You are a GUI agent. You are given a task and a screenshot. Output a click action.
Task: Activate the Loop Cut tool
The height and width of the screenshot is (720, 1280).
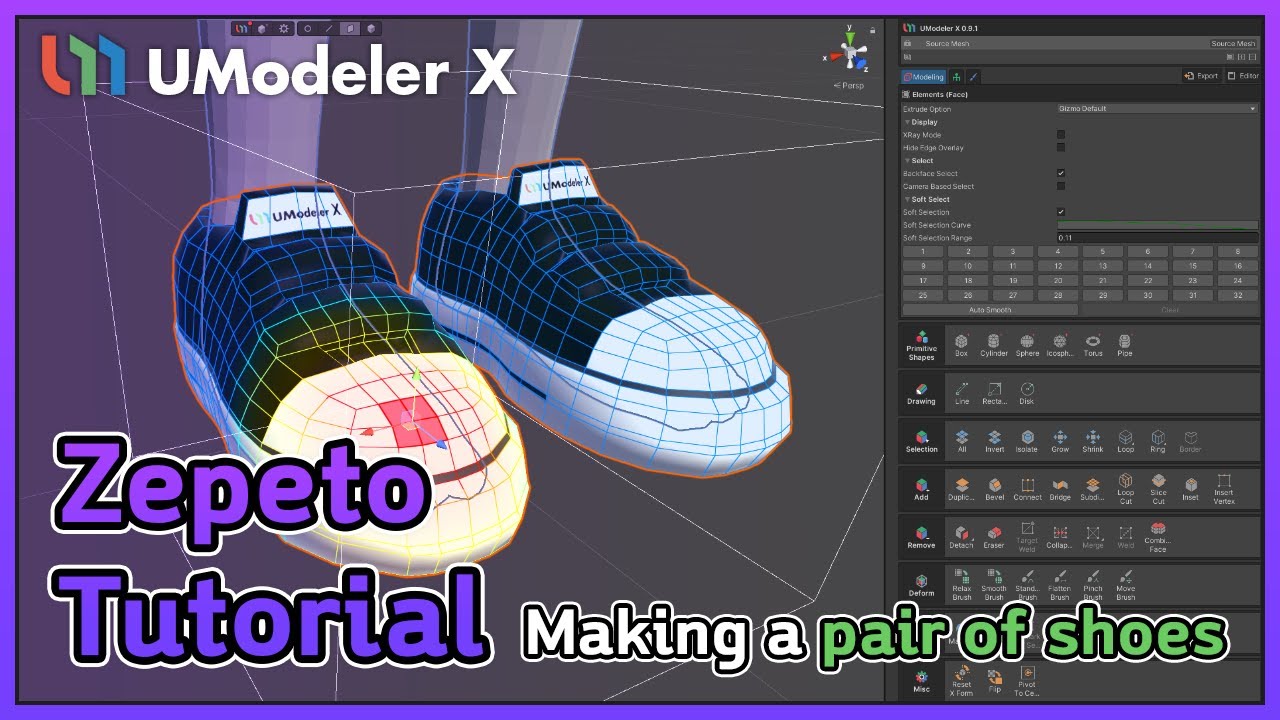click(1125, 487)
